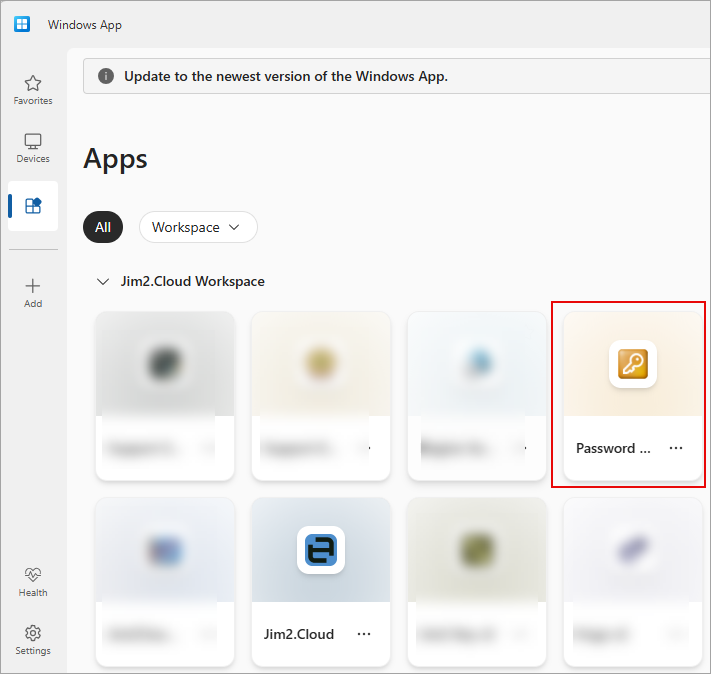711x674 pixels.
Task: Click the update notification banner text
Action: point(286,76)
